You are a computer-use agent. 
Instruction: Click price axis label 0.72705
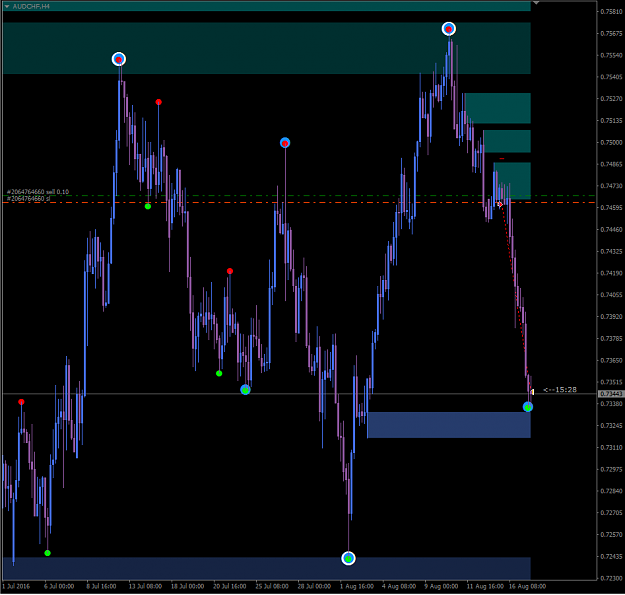tap(611, 513)
